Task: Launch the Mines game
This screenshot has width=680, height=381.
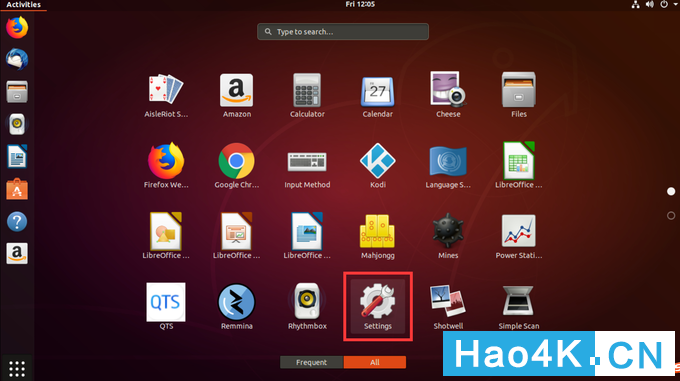Action: point(448,237)
